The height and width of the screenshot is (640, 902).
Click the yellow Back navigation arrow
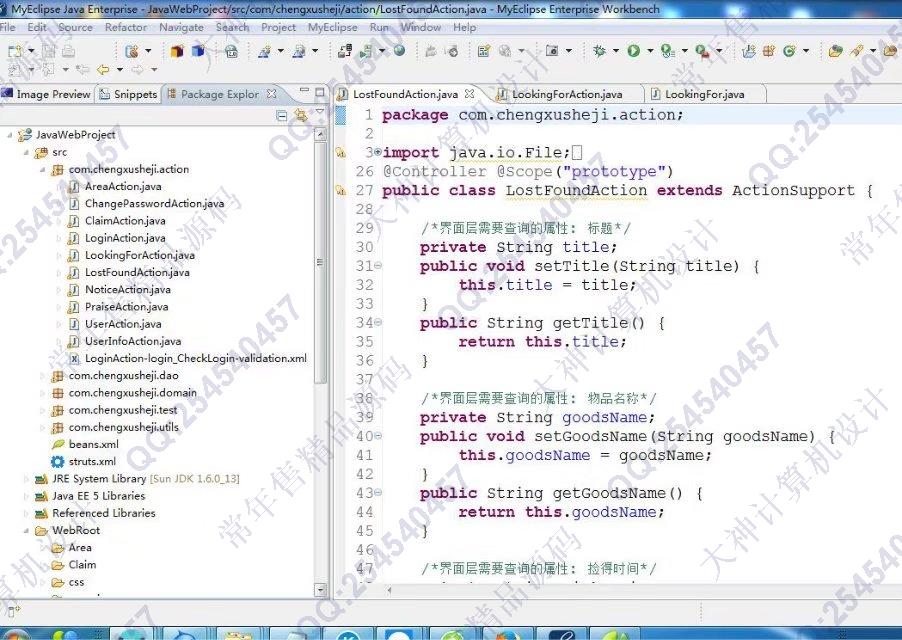point(103,70)
